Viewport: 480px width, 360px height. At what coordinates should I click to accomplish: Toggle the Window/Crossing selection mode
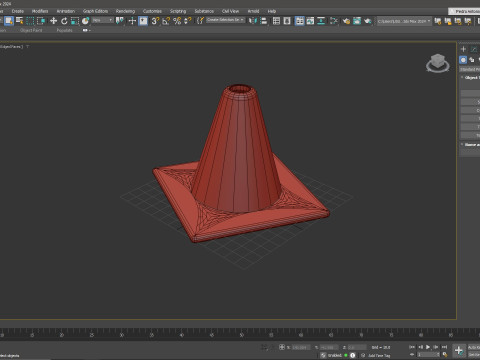pos(41,21)
